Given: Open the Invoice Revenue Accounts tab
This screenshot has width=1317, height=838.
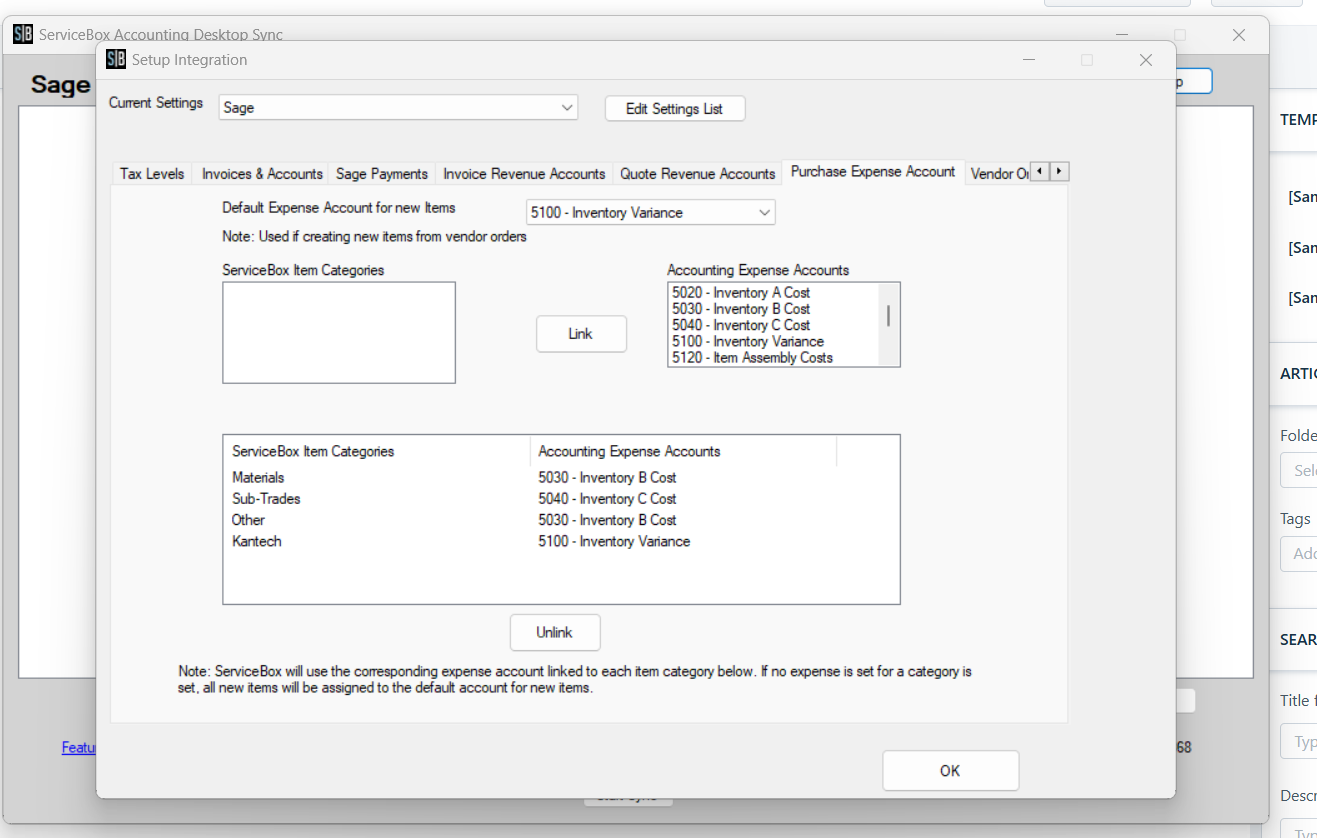Looking at the screenshot, I should coord(524,174).
